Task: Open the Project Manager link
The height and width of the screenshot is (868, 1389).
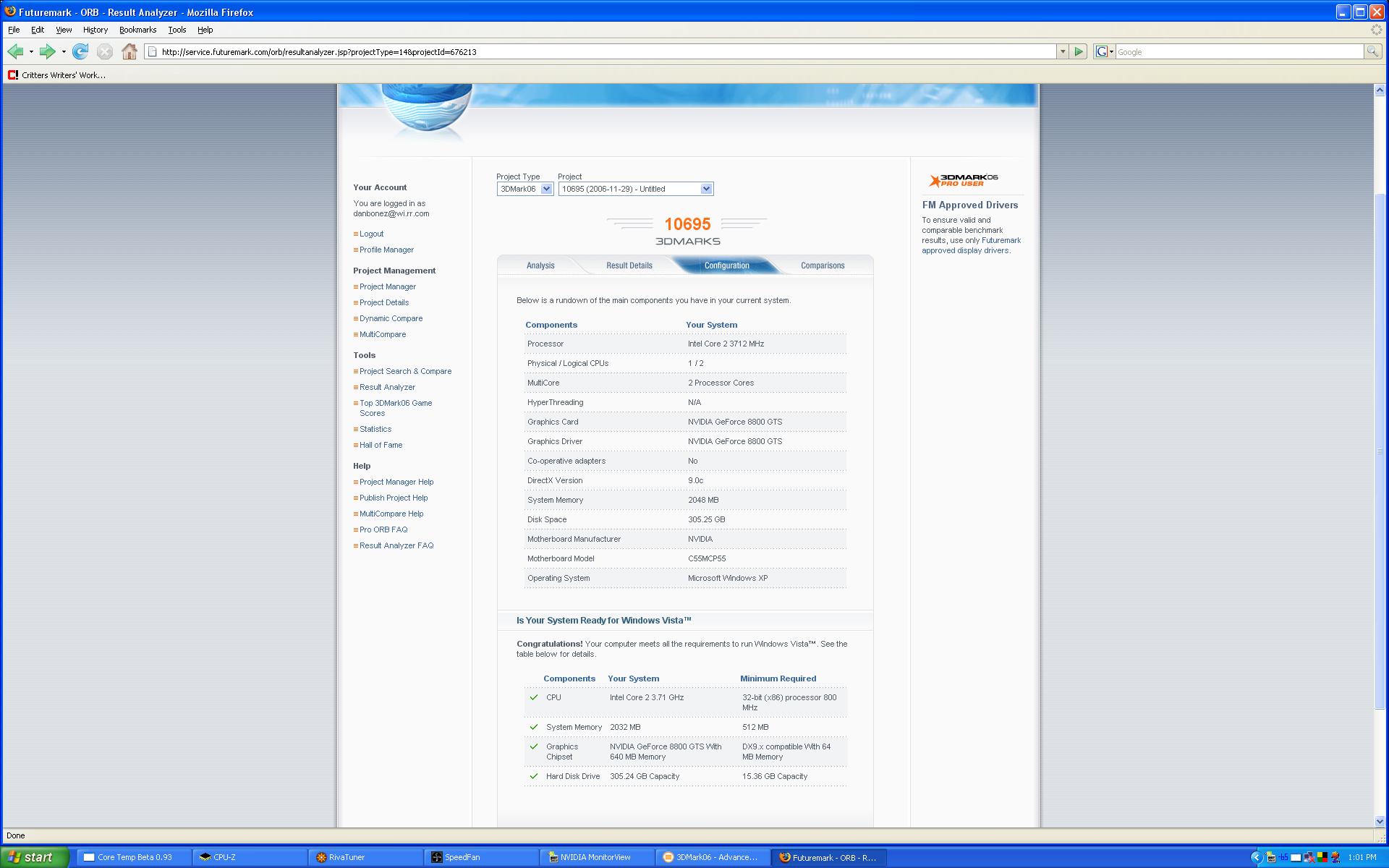Action: pos(388,286)
